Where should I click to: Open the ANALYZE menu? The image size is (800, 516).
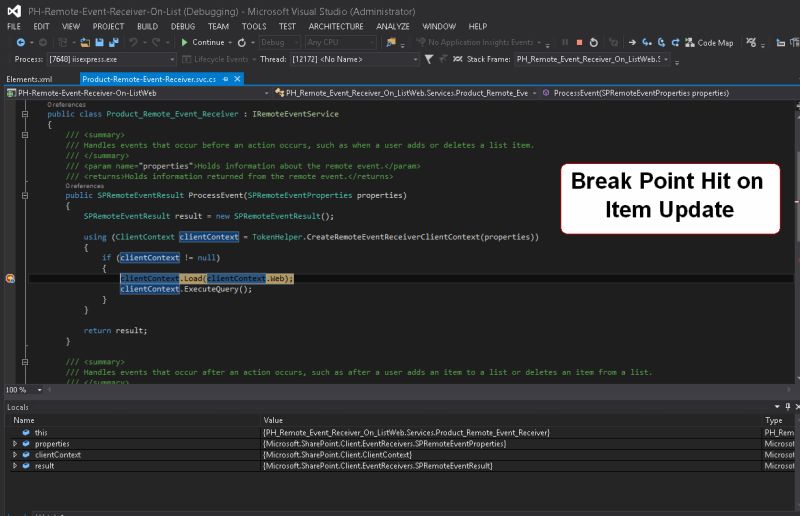(x=392, y=27)
